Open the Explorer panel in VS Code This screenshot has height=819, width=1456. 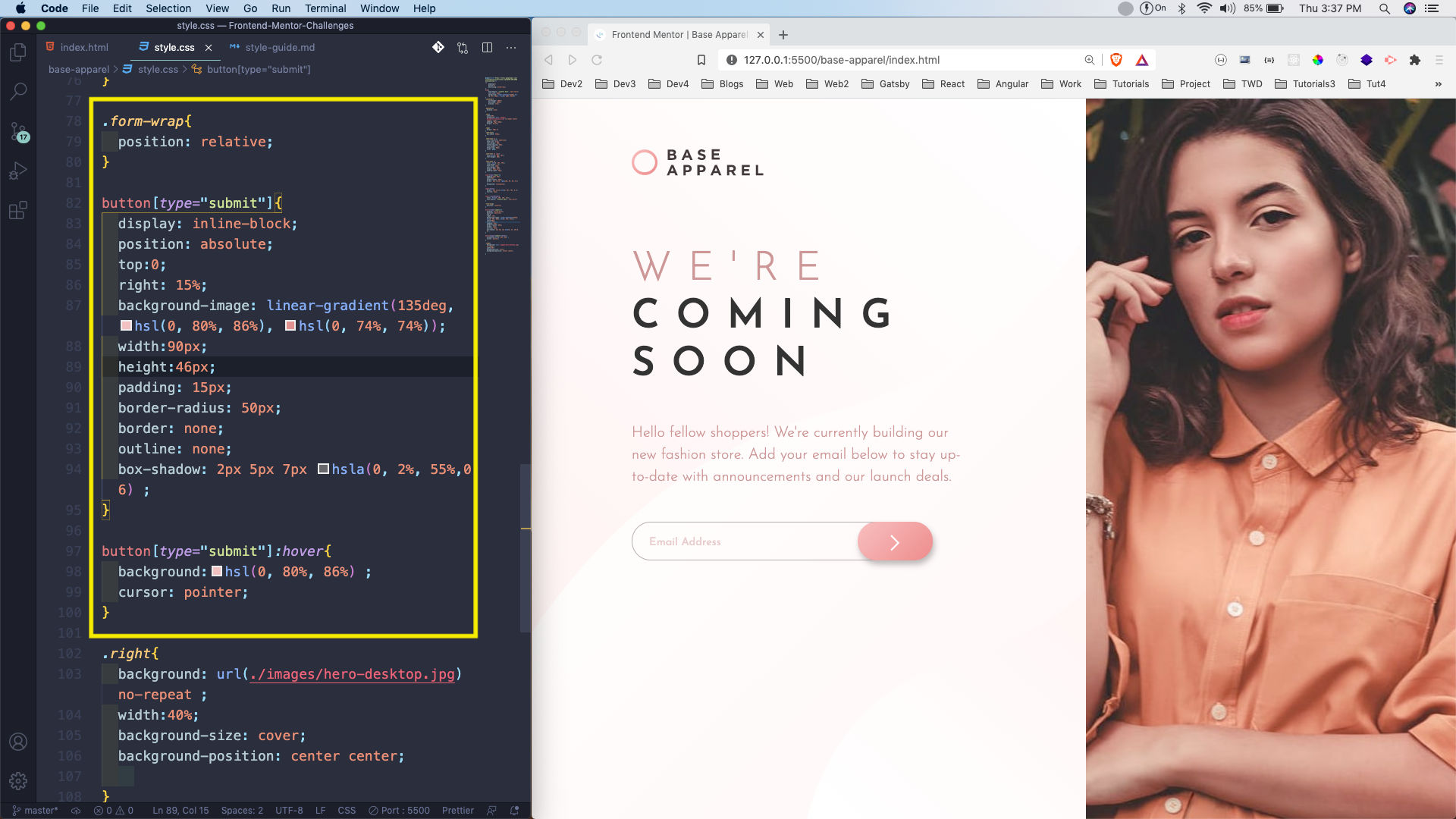(18, 52)
